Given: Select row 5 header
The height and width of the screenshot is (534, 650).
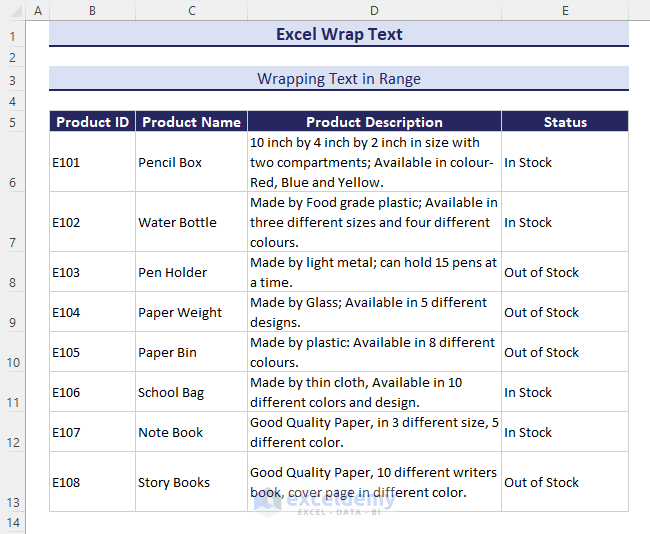Looking at the screenshot, I should 13,123.
